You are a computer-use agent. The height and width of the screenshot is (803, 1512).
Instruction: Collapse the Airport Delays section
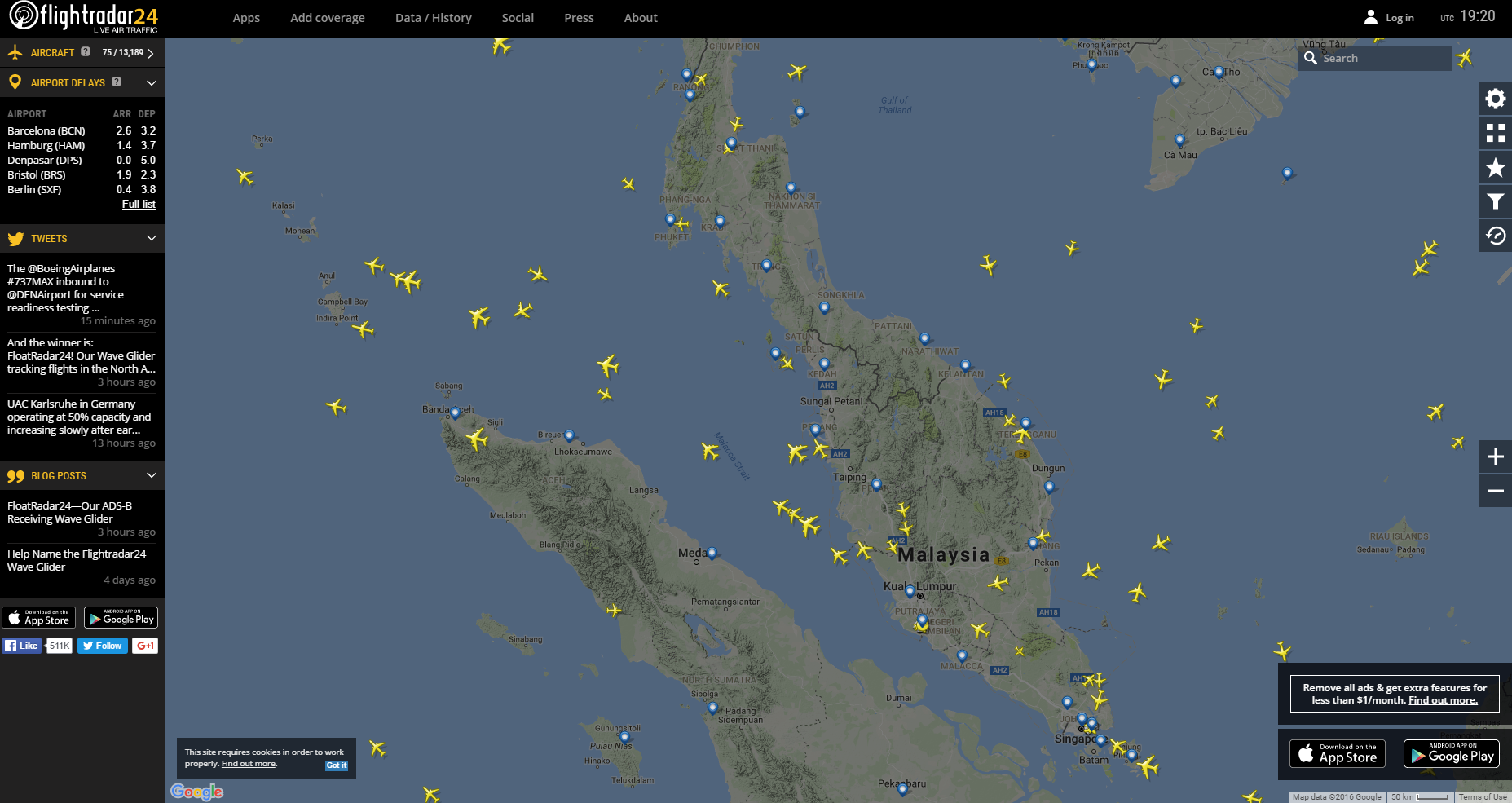tap(151, 82)
